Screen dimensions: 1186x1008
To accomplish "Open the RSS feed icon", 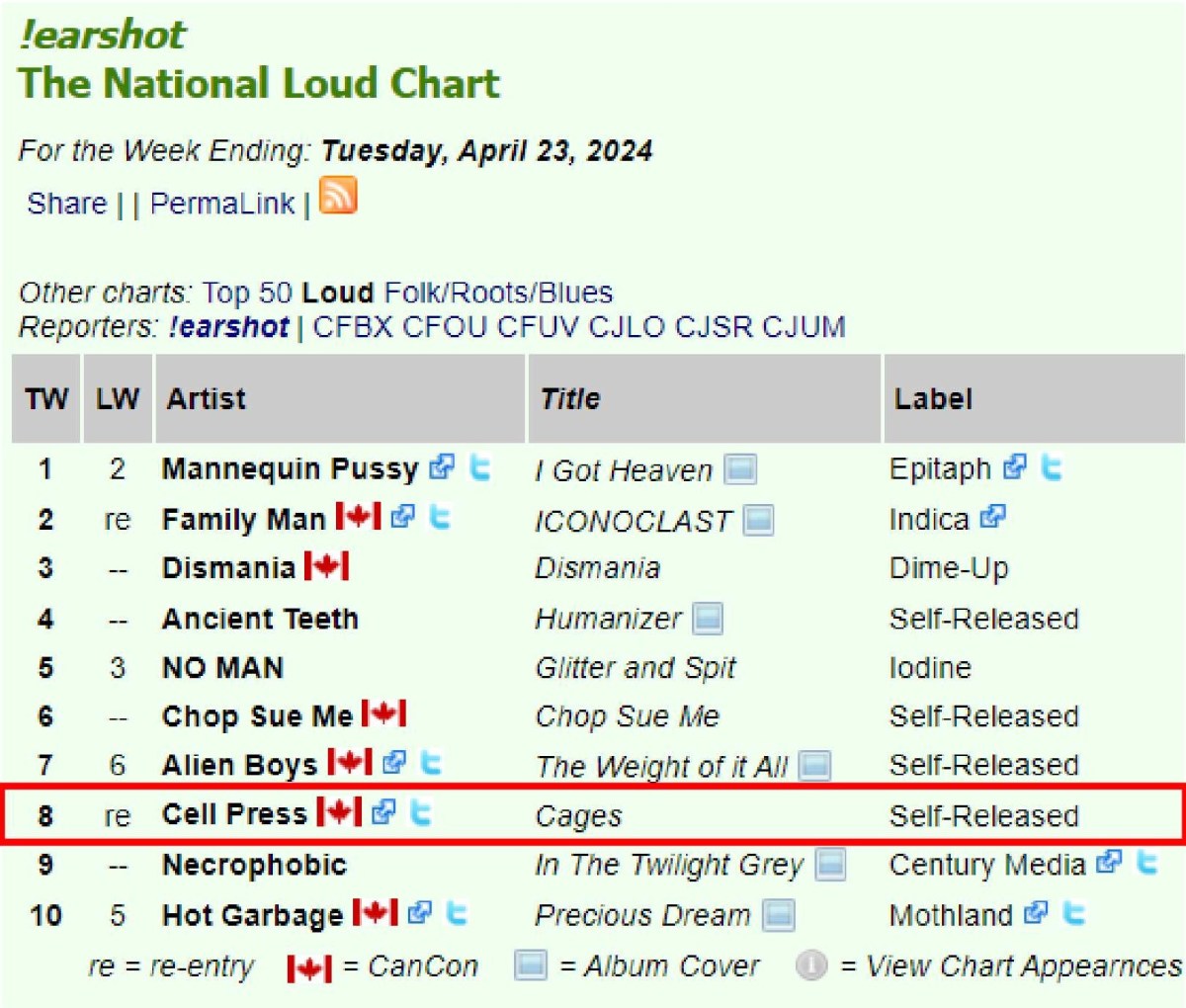I will pyautogui.click(x=339, y=198).
